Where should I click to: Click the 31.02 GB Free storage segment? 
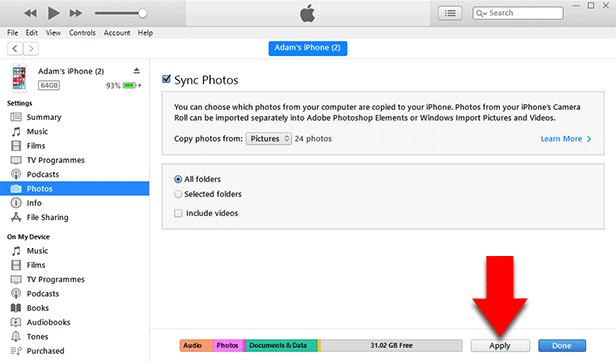tap(391, 345)
